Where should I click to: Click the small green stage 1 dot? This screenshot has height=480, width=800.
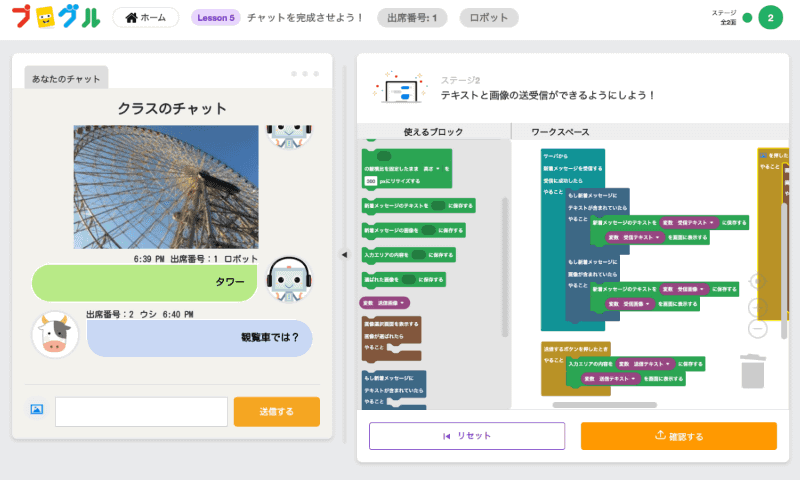point(747,18)
